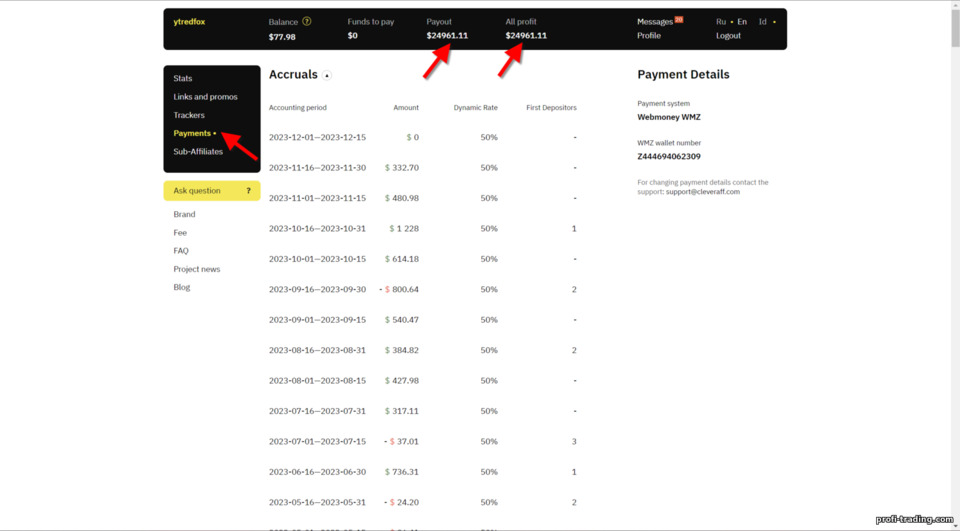
Task: Open the Stats sidebar item
Action: tap(182, 78)
